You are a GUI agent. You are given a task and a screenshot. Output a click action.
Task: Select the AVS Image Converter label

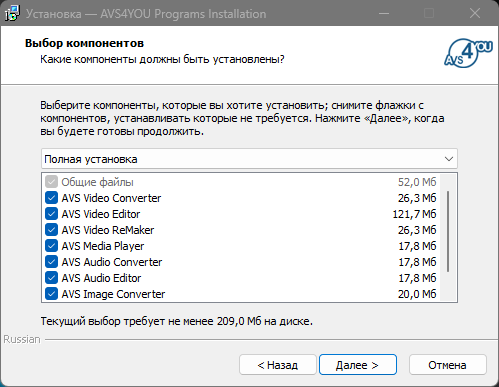(x=113, y=294)
